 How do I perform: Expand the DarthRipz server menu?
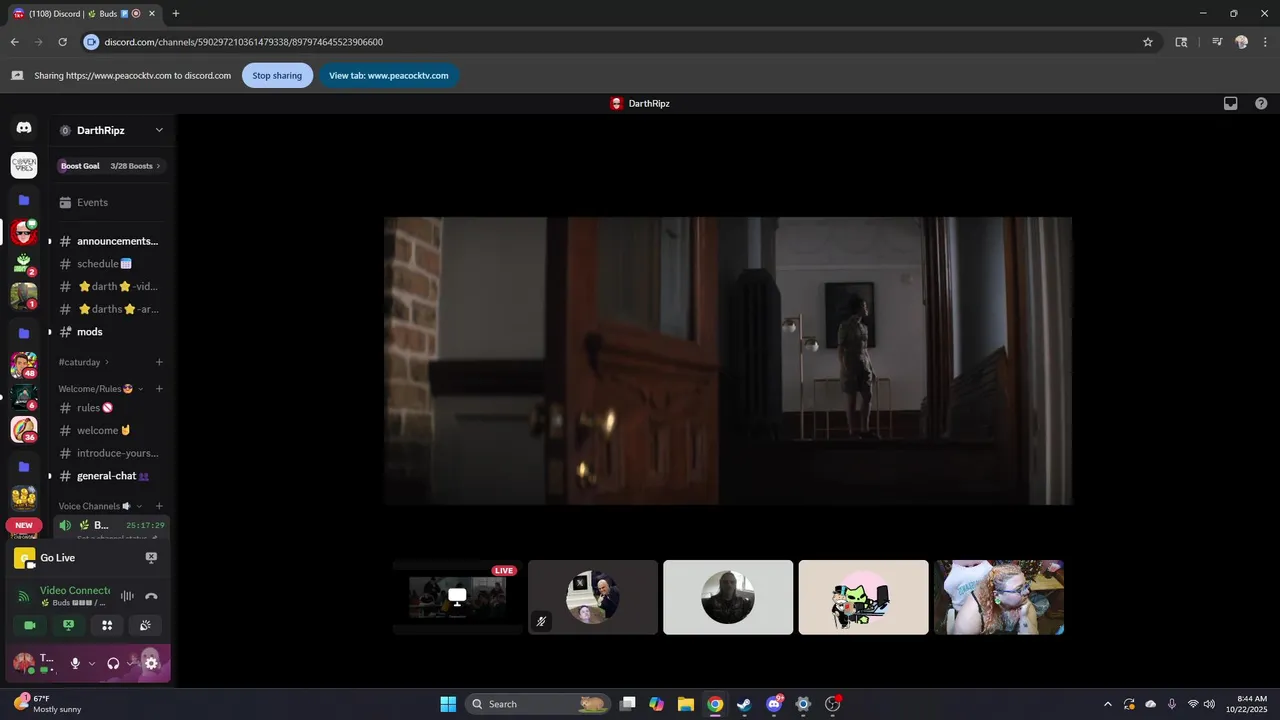pyautogui.click(x=159, y=130)
